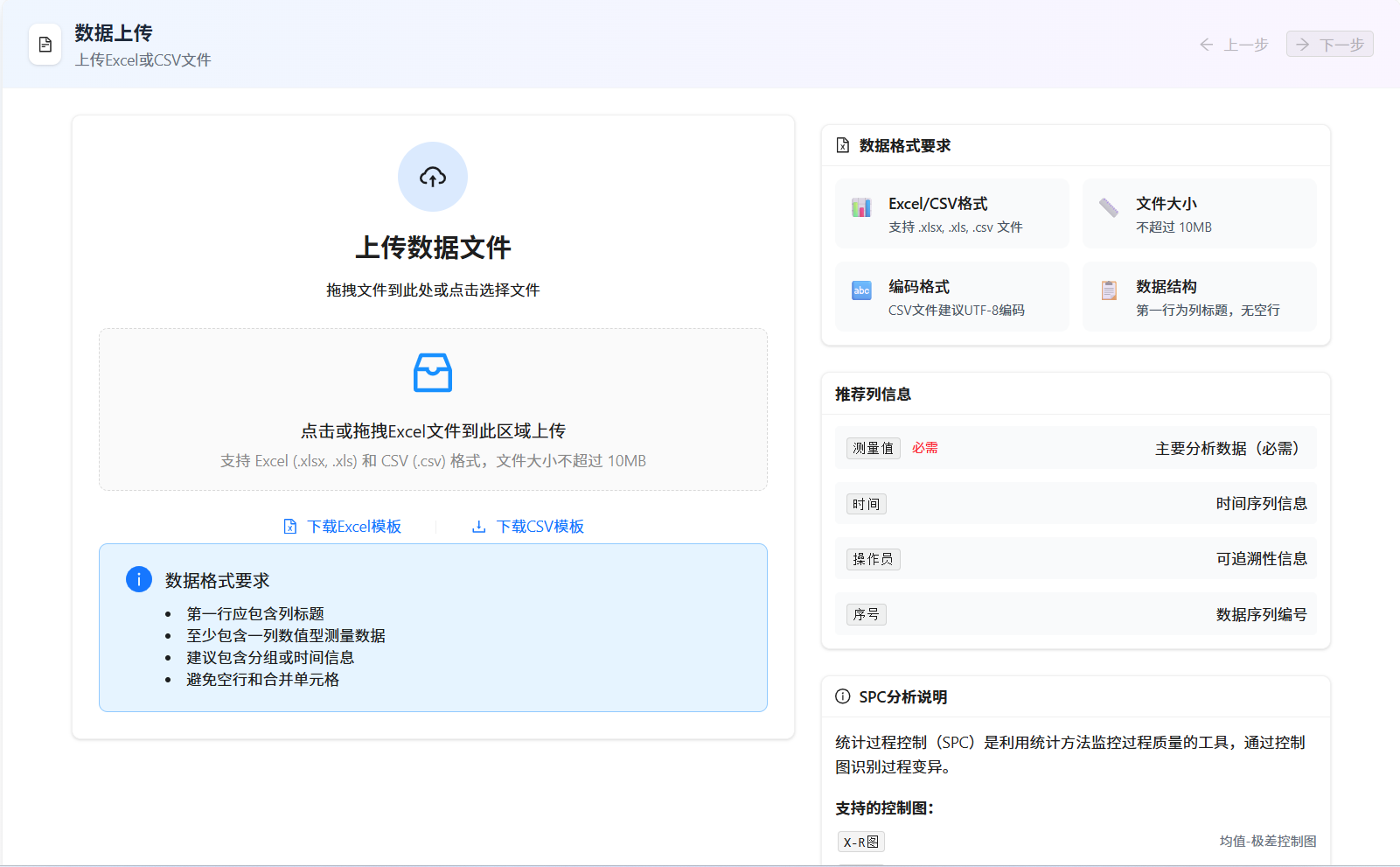Viewport: 1400px width, 867px height.
Task: Download the Excel template
Action: click(343, 527)
